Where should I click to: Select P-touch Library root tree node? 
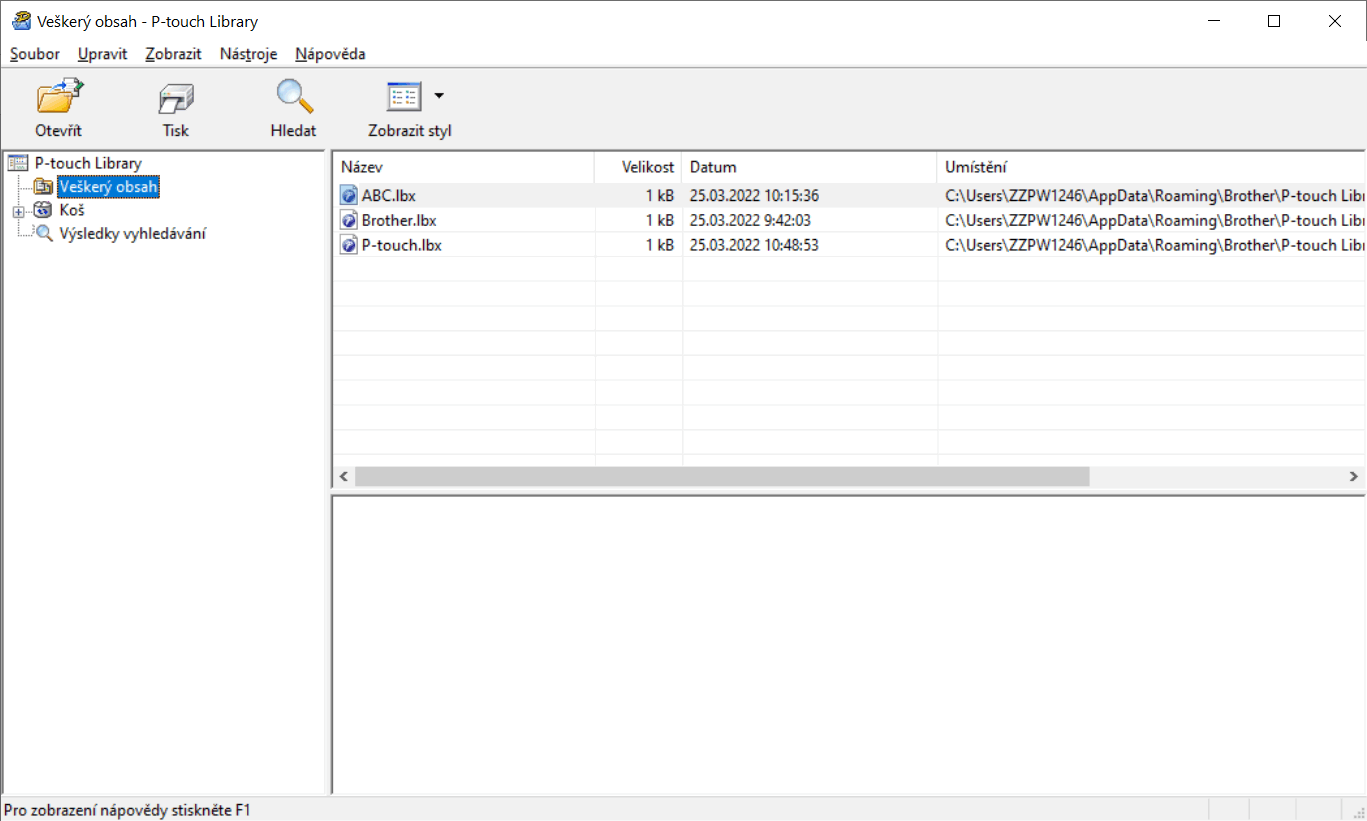point(88,163)
